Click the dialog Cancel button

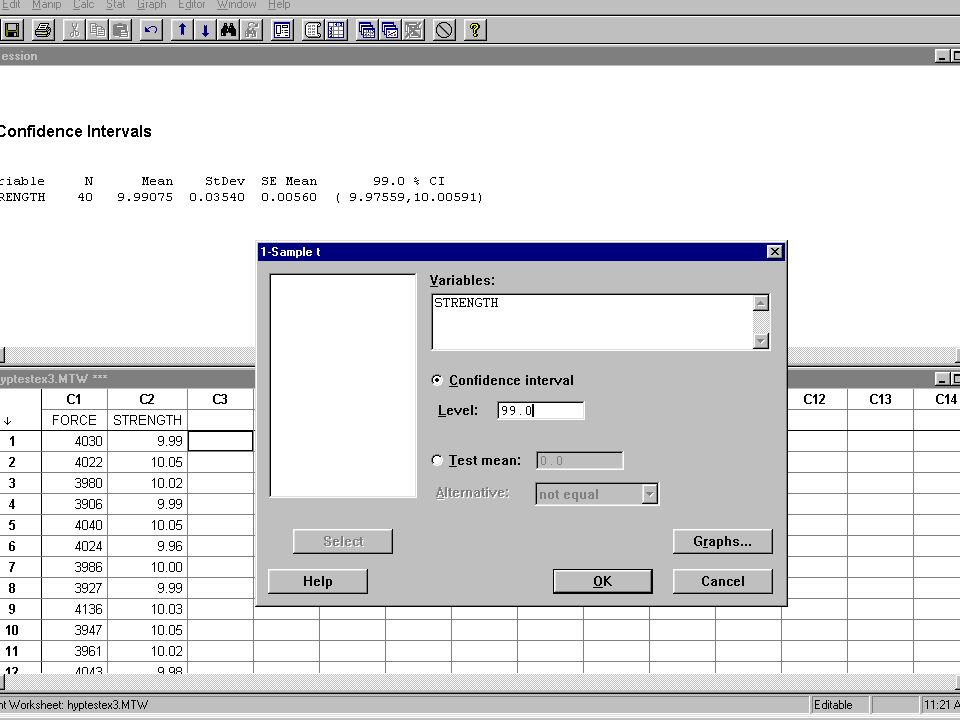pos(722,581)
